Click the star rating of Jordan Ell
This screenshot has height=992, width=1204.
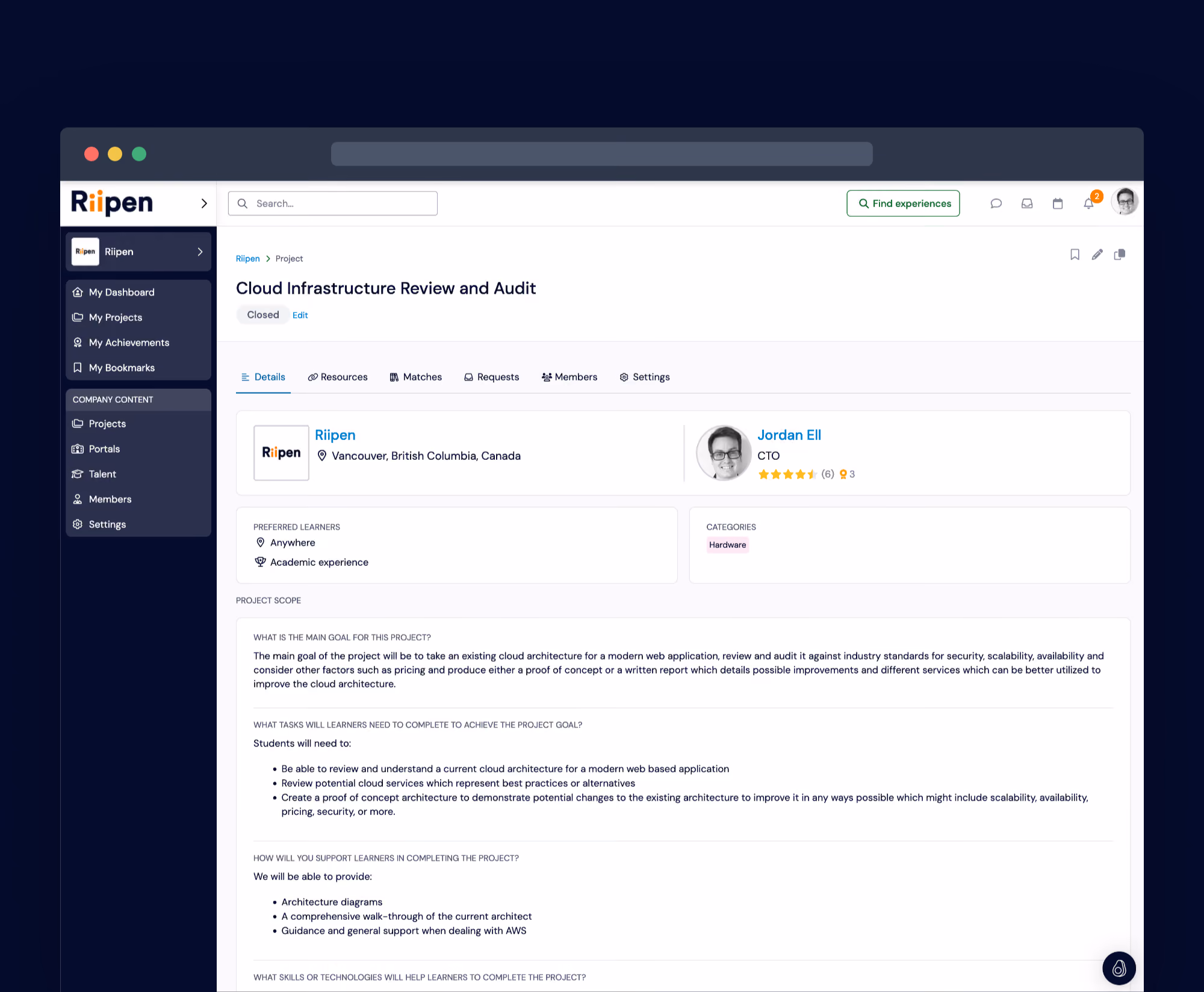click(x=787, y=474)
